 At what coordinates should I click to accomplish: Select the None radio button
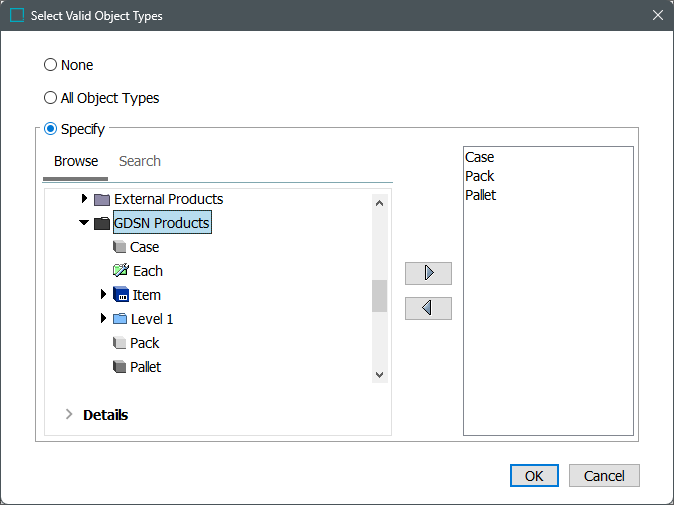pyautogui.click(x=51, y=65)
